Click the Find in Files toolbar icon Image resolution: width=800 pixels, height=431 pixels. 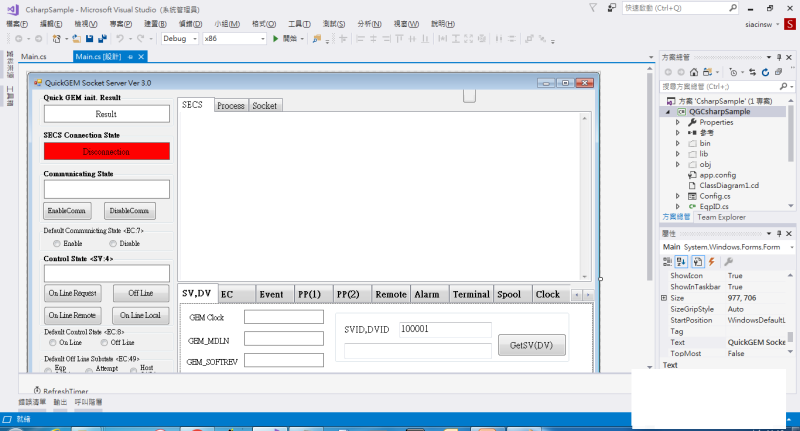coord(317,38)
